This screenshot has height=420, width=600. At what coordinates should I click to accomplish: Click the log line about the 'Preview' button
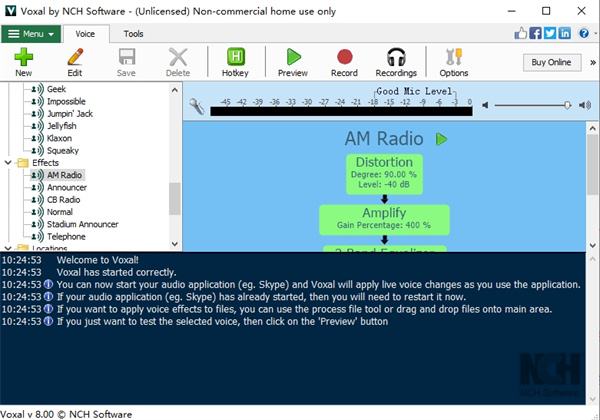point(222,321)
